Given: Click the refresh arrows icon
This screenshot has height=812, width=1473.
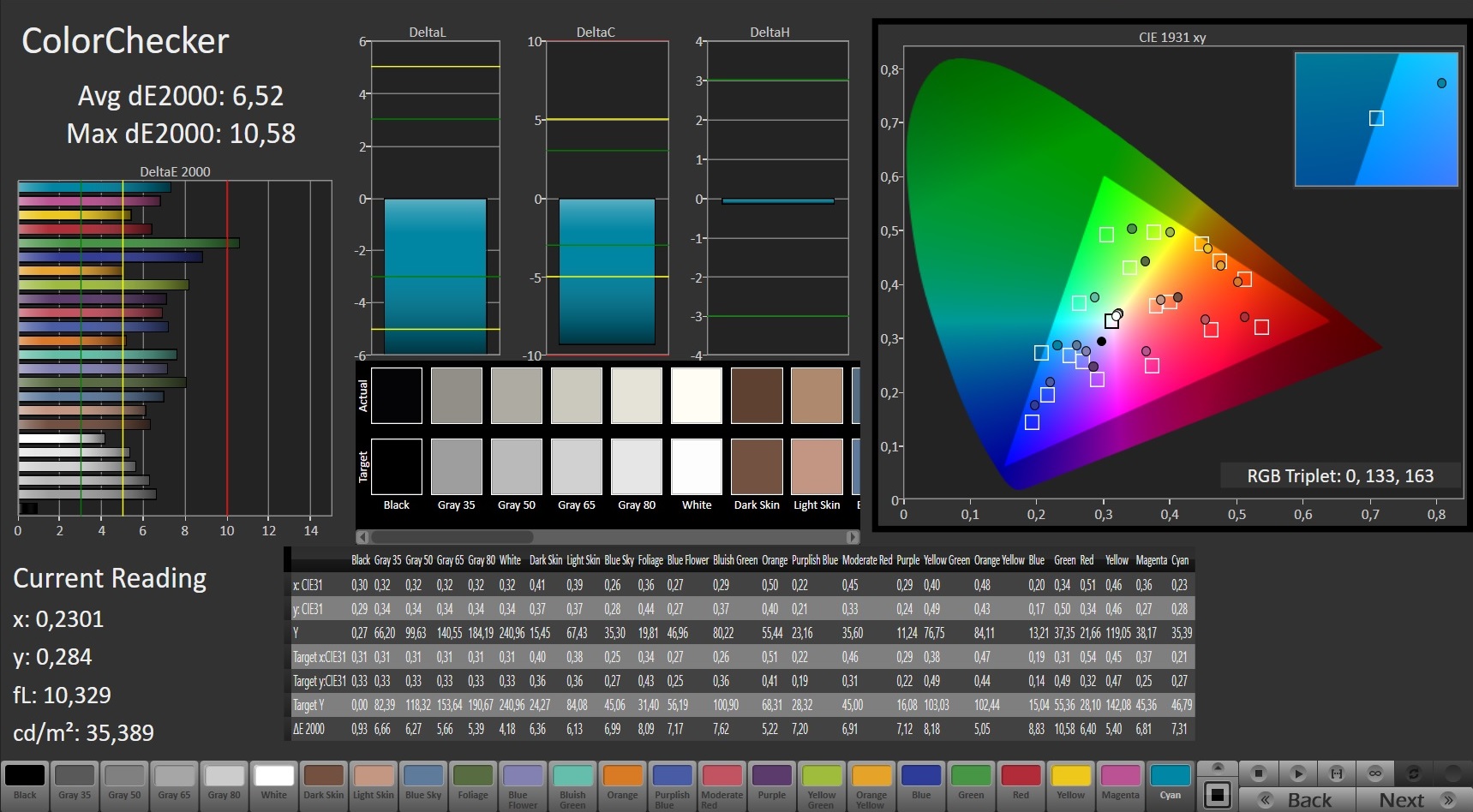Looking at the screenshot, I should click(1414, 773).
